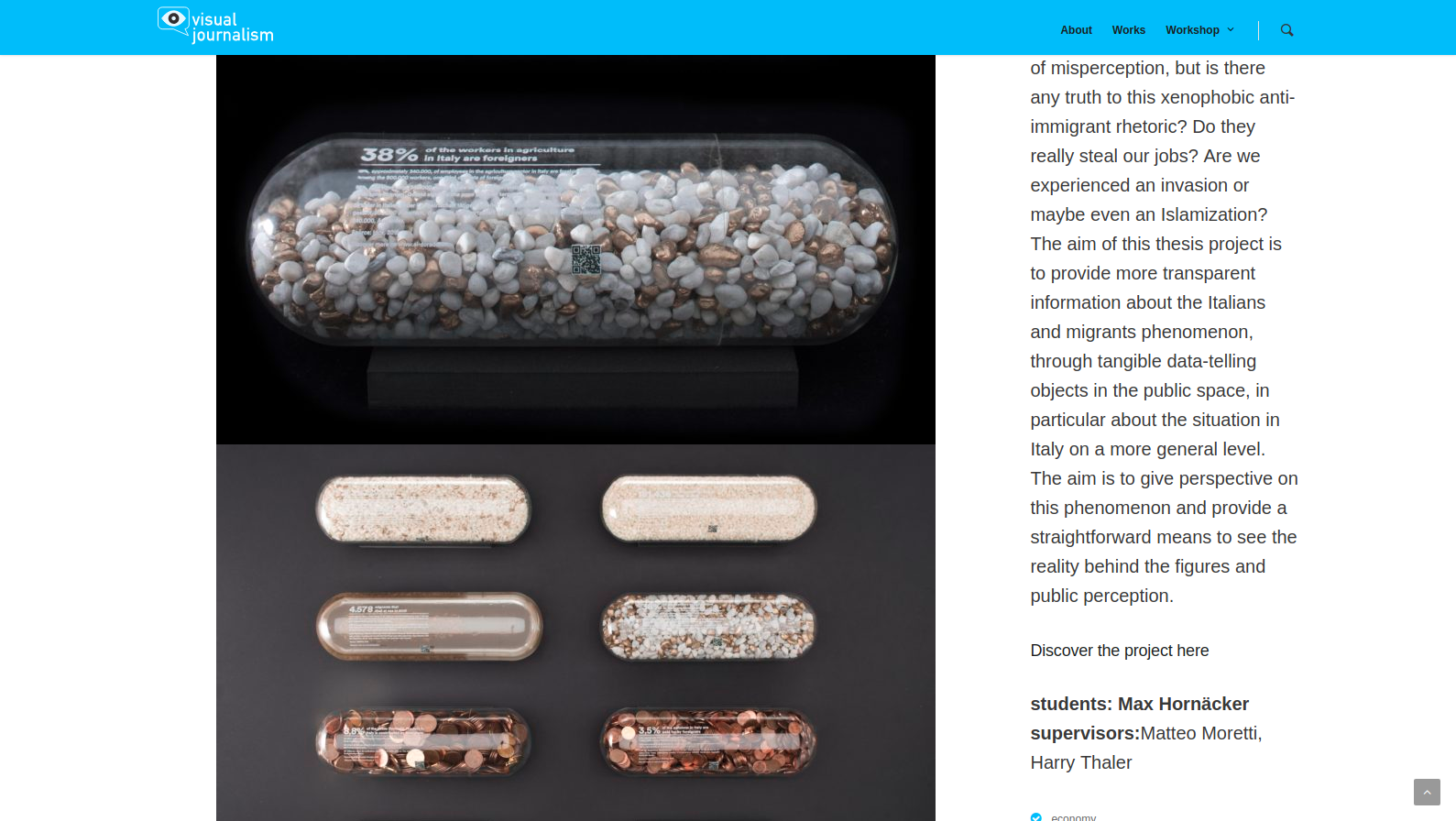
Task: Click the top-right sand capsule
Action: (709, 509)
